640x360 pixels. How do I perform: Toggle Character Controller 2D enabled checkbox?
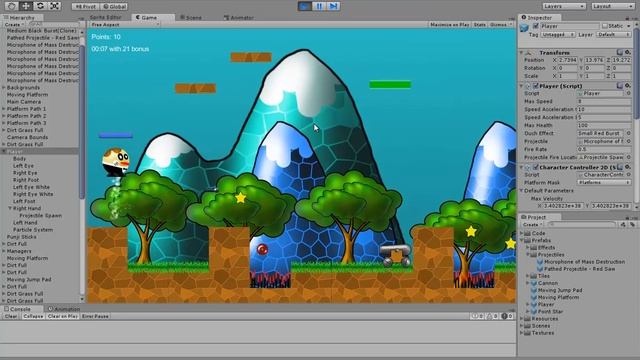536,167
